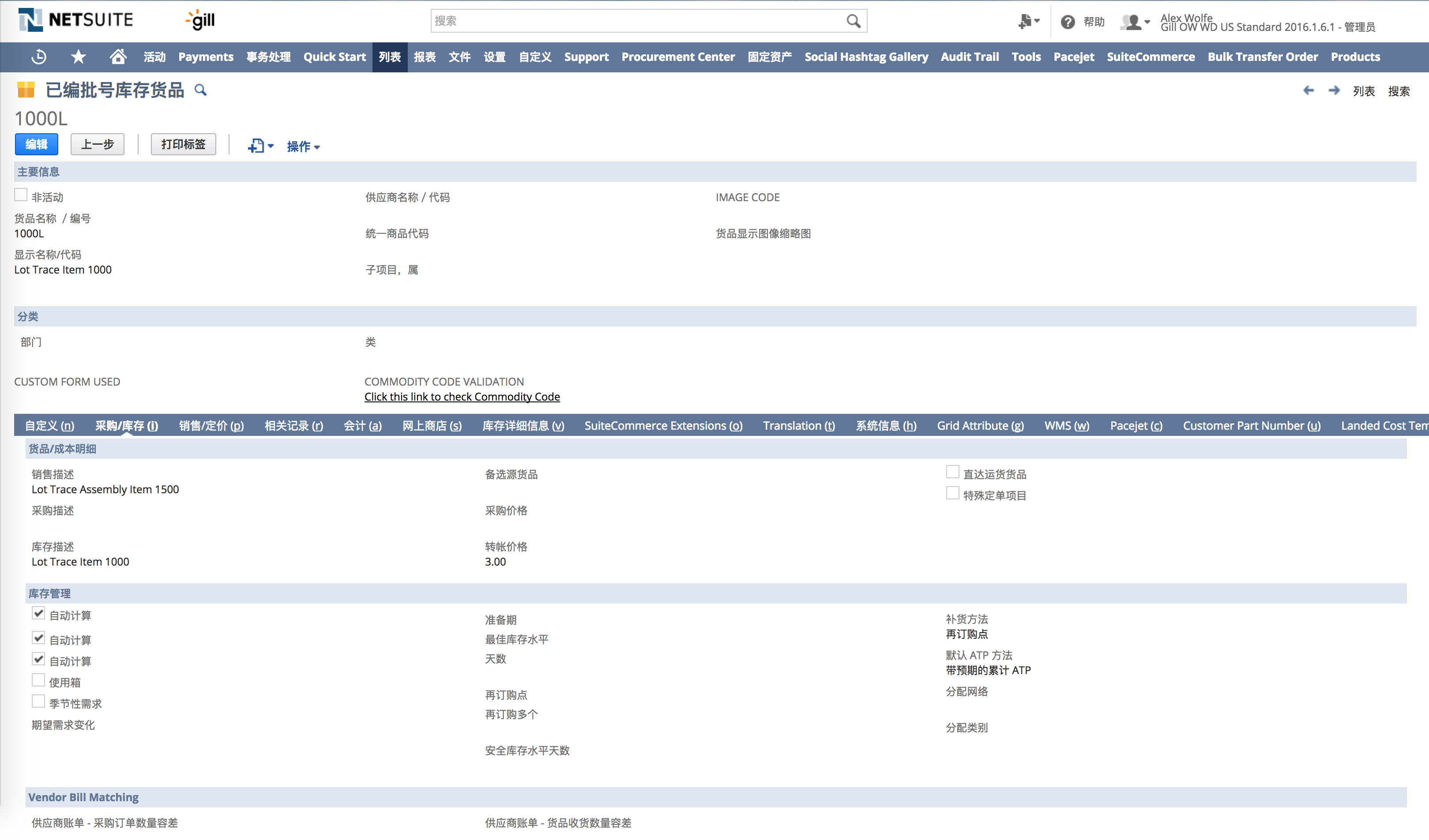Click the magnifier beside the page title
The width and height of the screenshot is (1429, 840).
tap(200, 90)
